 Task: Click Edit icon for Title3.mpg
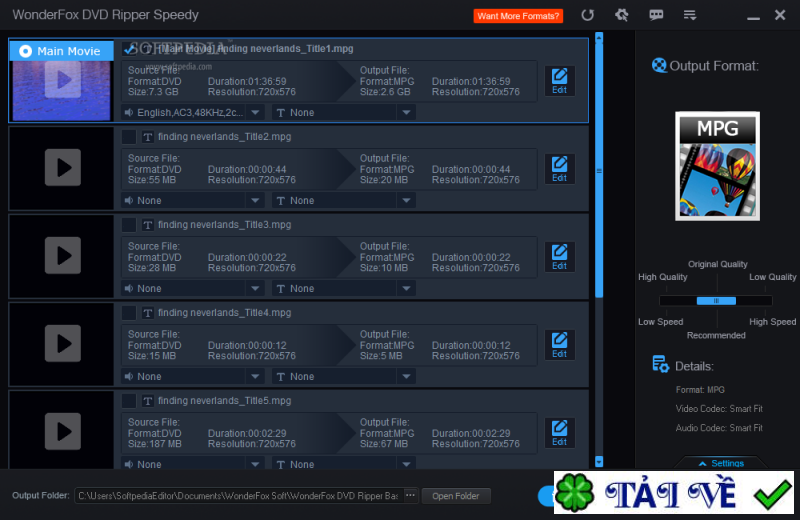tap(560, 257)
